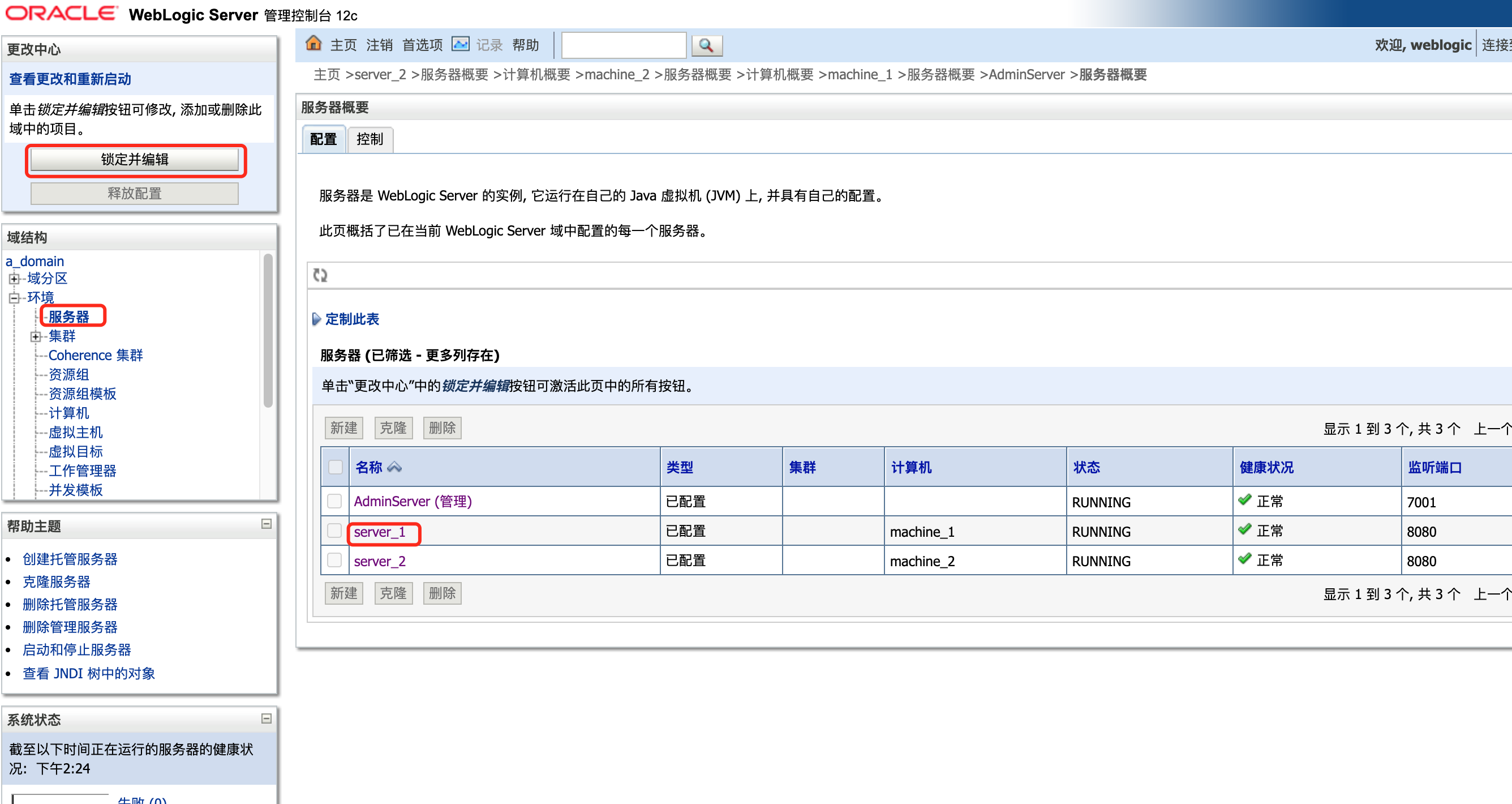This screenshot has width=1512, height=804.
Task: Click the top 删除 button
Action: click(x=443, y=428)
